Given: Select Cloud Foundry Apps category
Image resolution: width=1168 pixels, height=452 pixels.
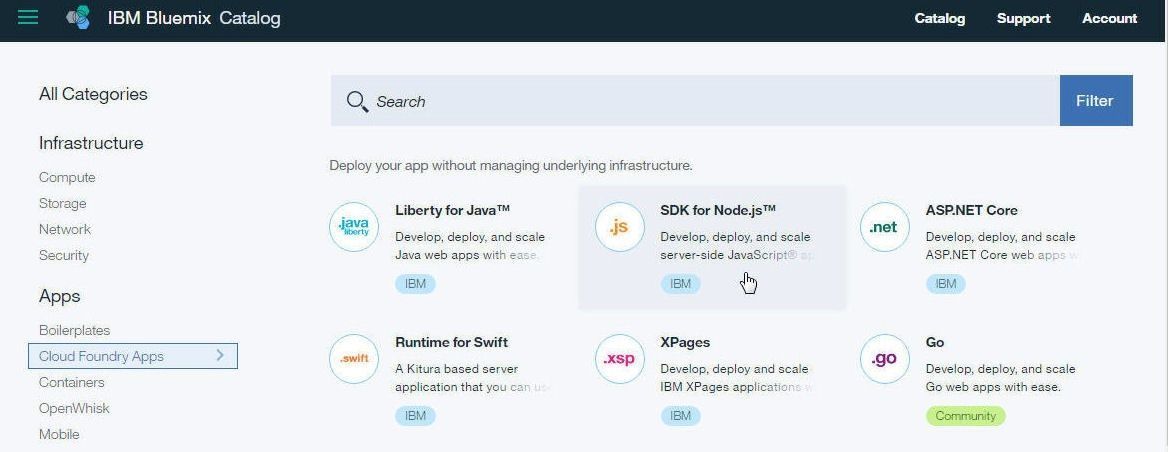Looking at the screenshot, I should pos(133,356).
